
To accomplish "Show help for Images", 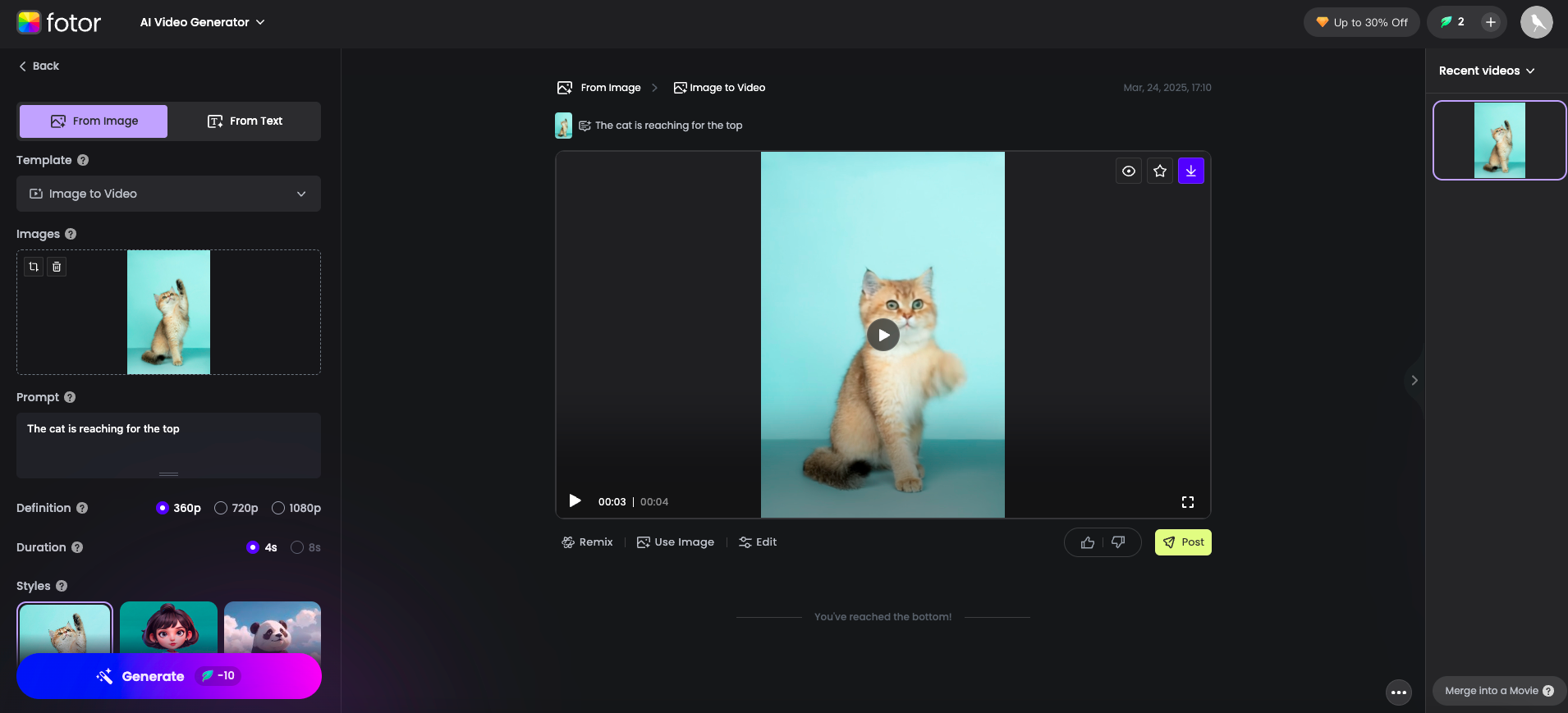I will [x=71, y=234].
